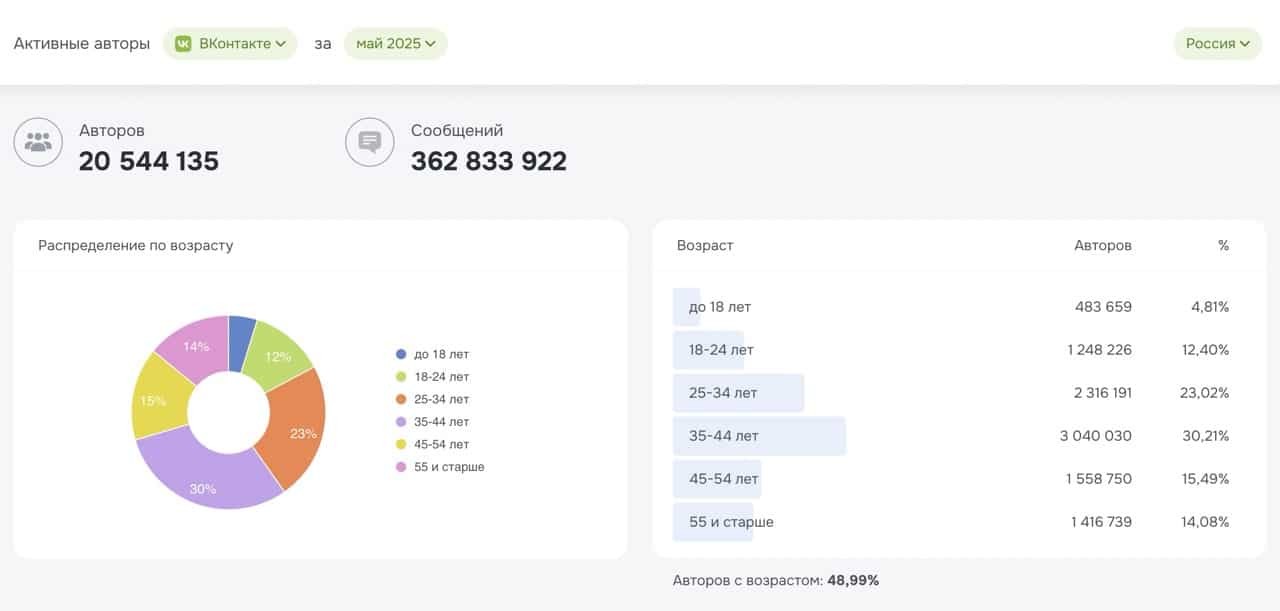
Task: Click the Распределение по возрасту chart title
Action: click(x=136, y=245)
